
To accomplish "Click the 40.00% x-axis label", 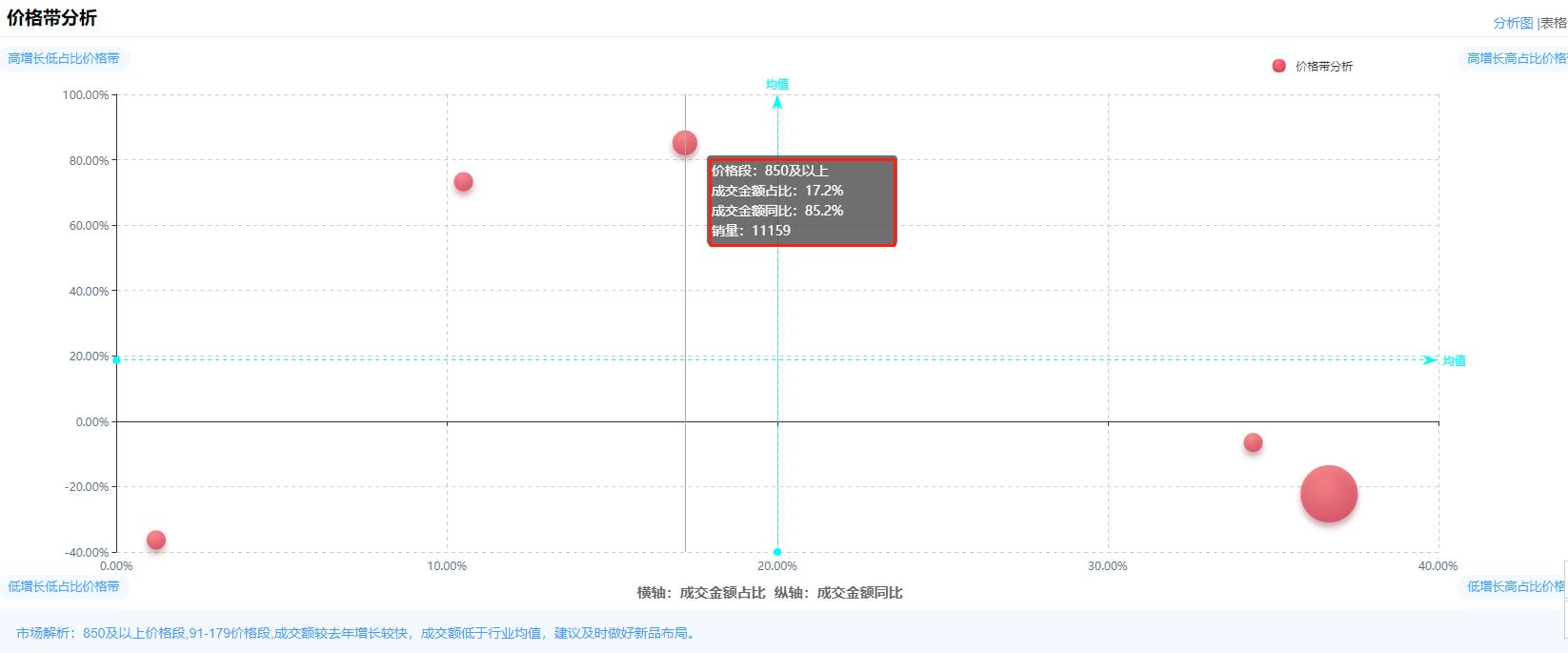I will [1437, 565].
